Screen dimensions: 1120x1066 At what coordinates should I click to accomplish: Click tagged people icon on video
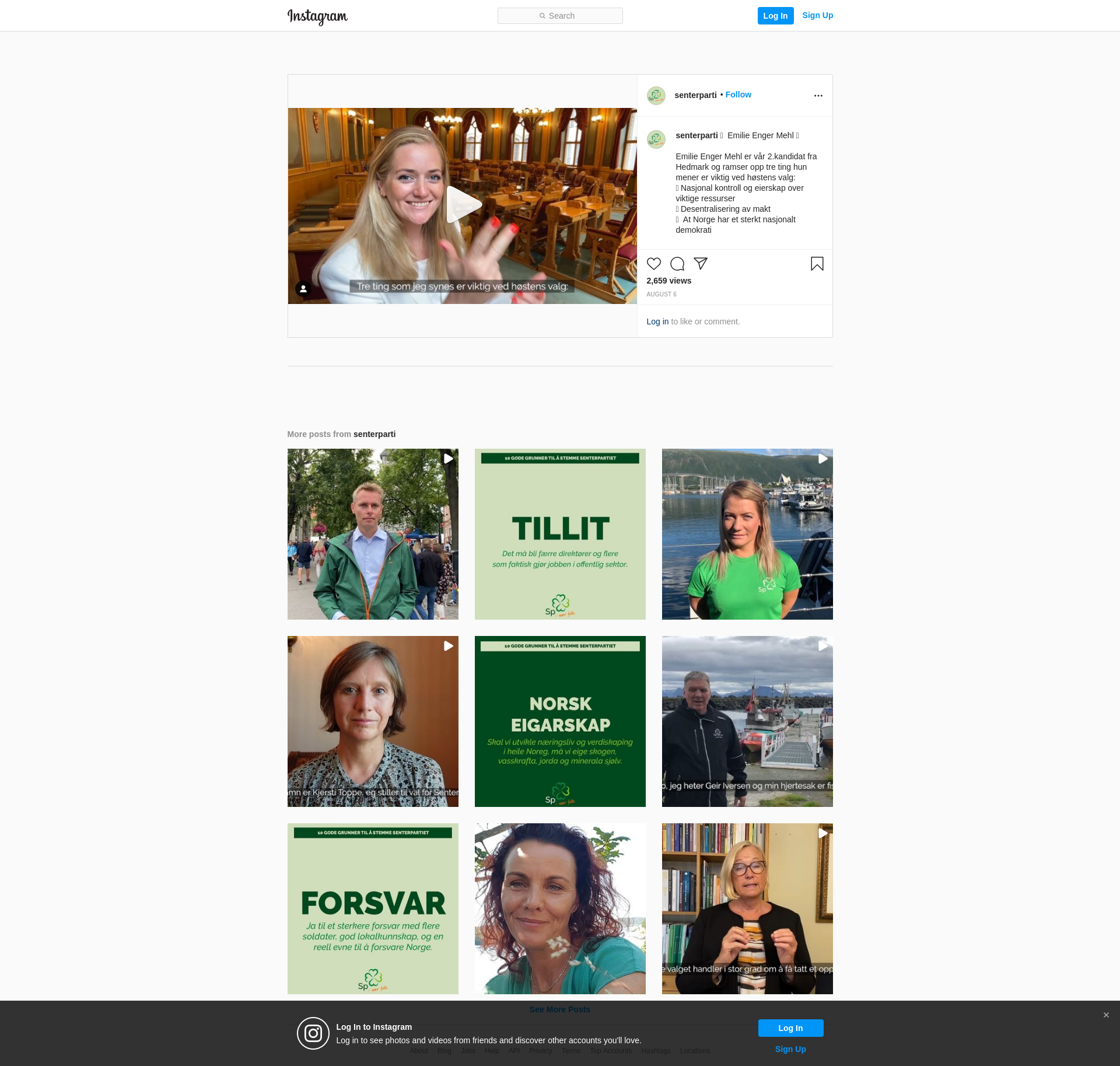pos(303,289)
